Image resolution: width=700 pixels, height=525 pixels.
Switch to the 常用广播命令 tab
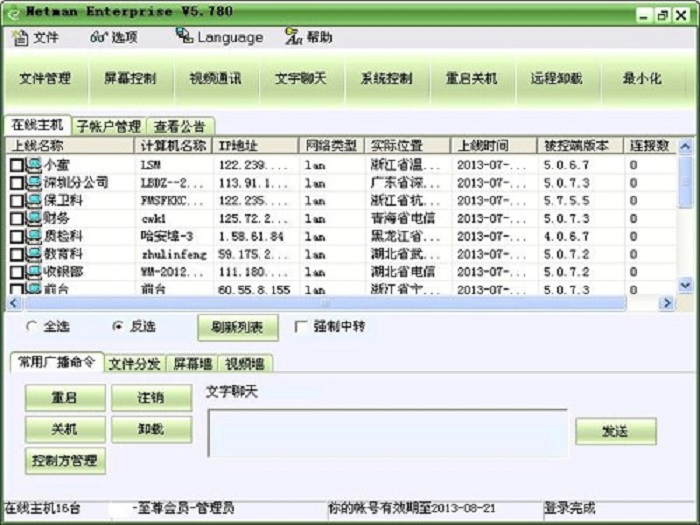click(57, 362)
